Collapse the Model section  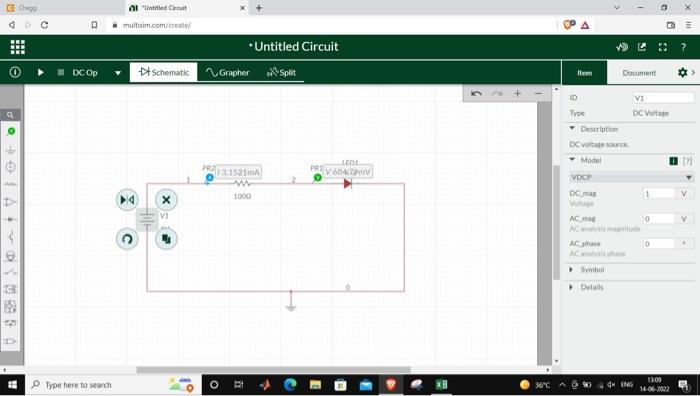point(572,160)
